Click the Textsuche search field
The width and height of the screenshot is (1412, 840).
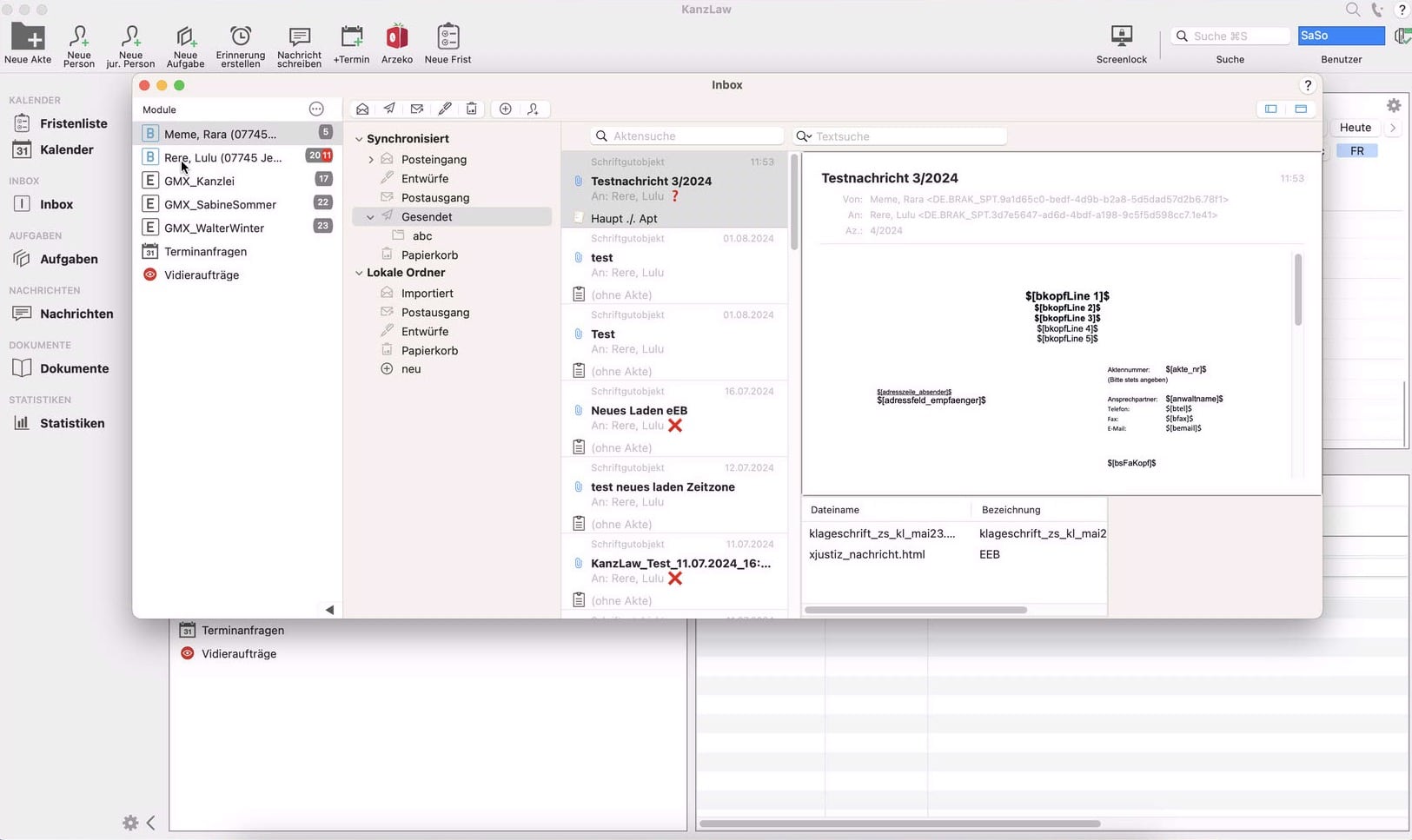[x=900, y=136]
